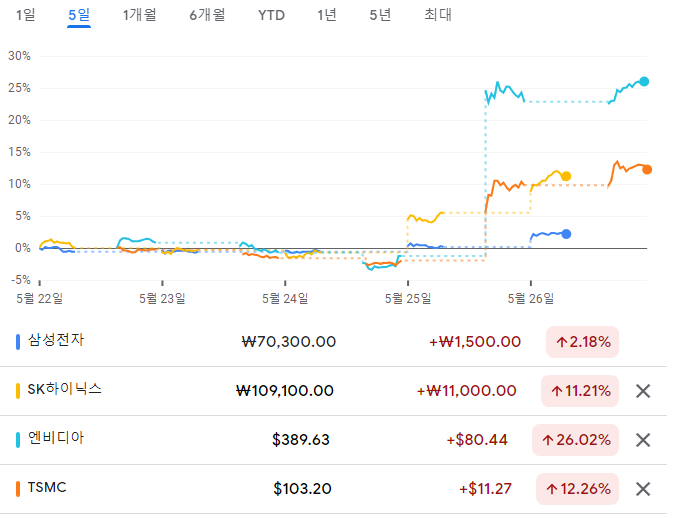Click the 5월 24일 axis label
The height and width of the screenshot is (518, 673).
click(285, 298)
